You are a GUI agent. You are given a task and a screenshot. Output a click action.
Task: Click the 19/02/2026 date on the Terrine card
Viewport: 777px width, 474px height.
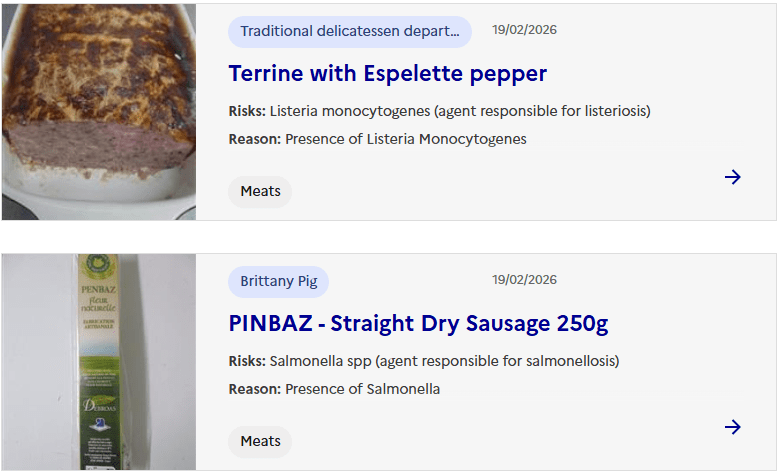coord(524,30)
